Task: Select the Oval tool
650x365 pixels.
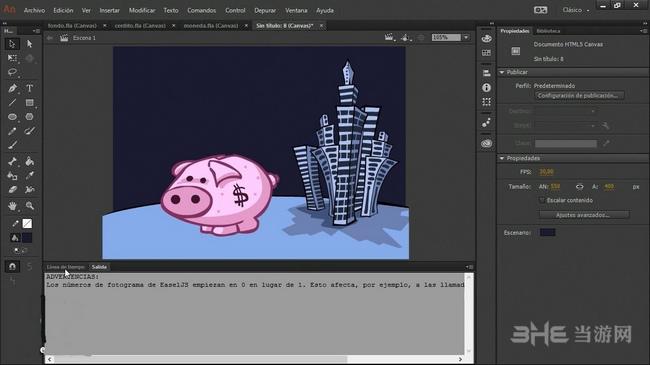Action: (x=12, y=117)
